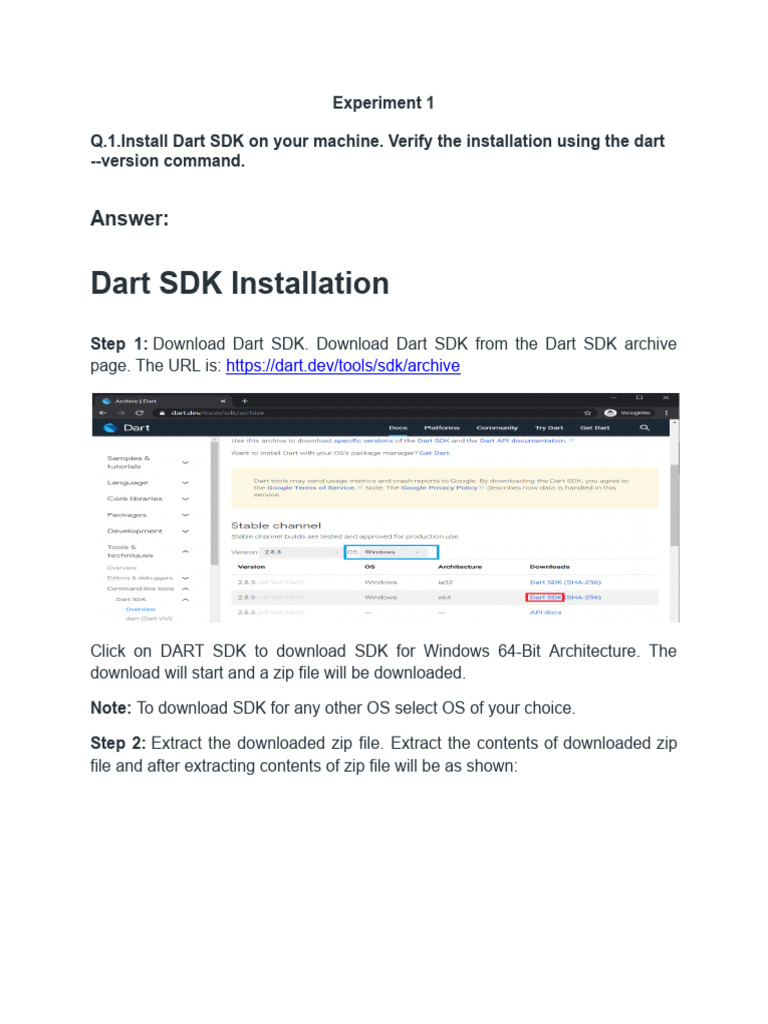
Task: Click the Google Terms of Service link
Action: pos(311,488)
